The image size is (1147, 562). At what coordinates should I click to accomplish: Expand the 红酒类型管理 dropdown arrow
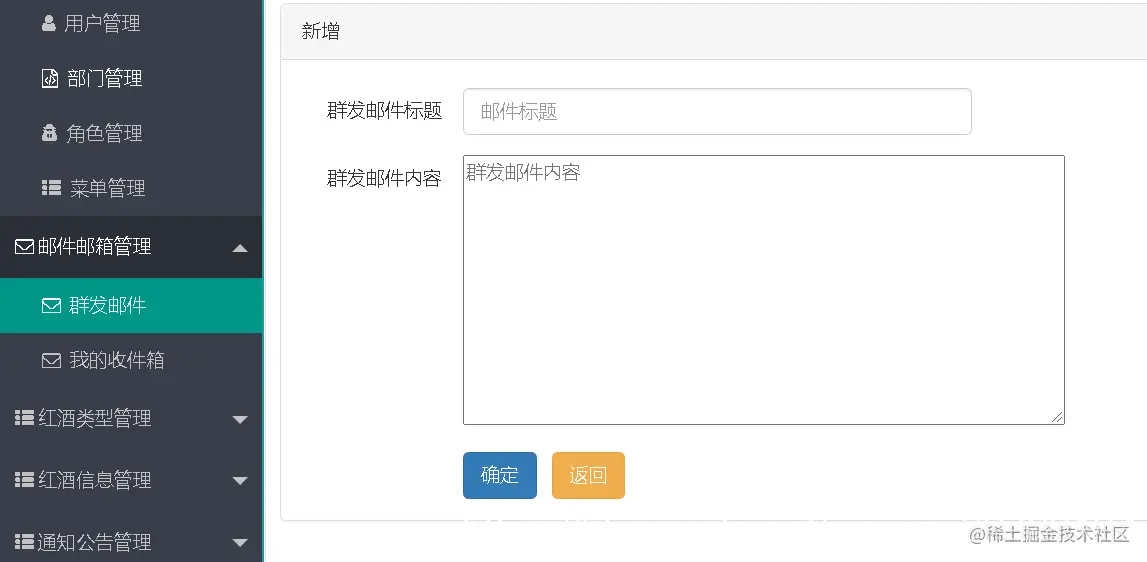[240, 419]
